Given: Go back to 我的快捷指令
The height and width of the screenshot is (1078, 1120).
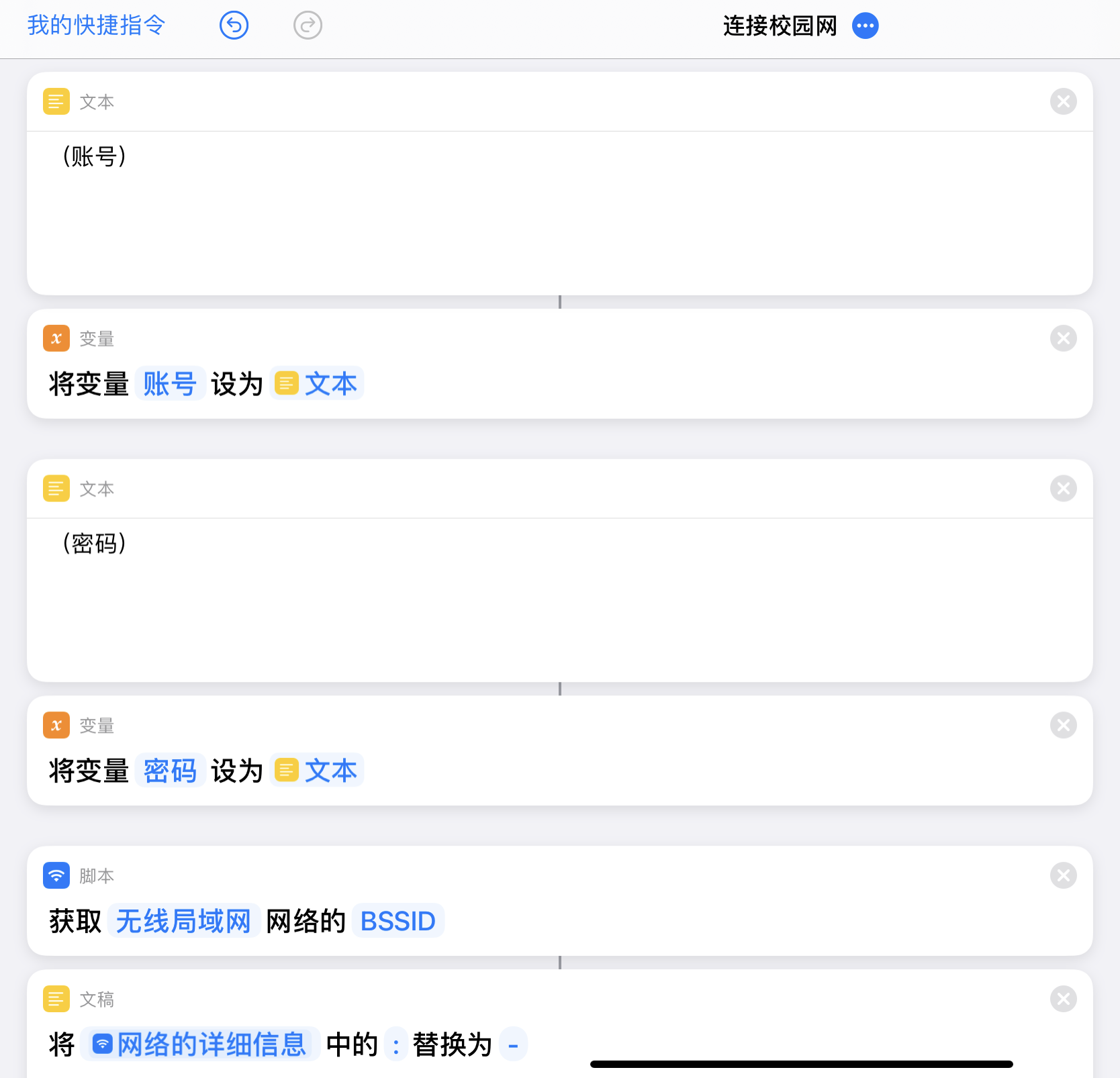Looking at the screenshot, I should coord(96,26).
